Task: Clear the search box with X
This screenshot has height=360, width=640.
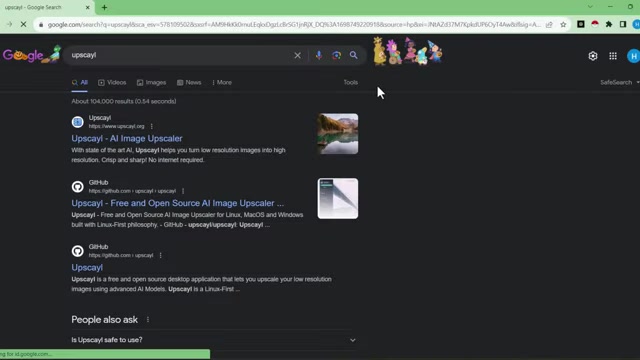Action: (298, 55)
